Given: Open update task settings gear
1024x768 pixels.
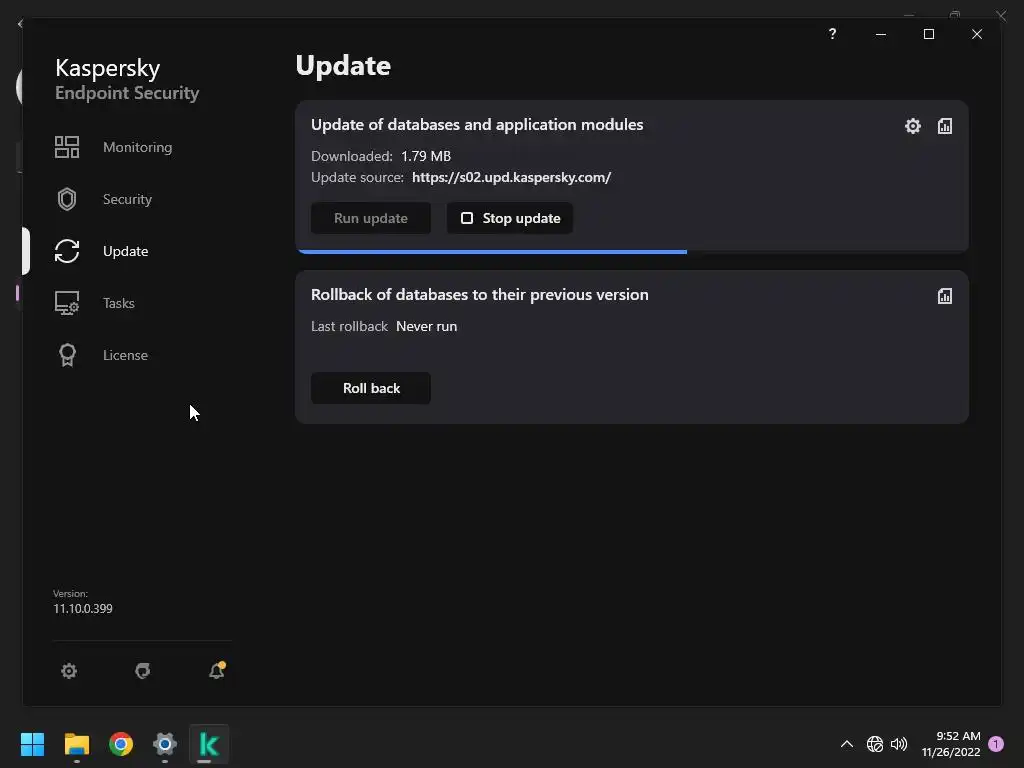Looking at the screenshot, I should pos(912,125).
